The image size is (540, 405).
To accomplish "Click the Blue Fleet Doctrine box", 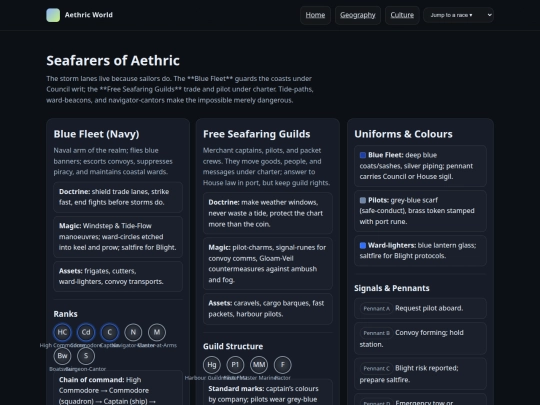I will [x=118, y=197].
